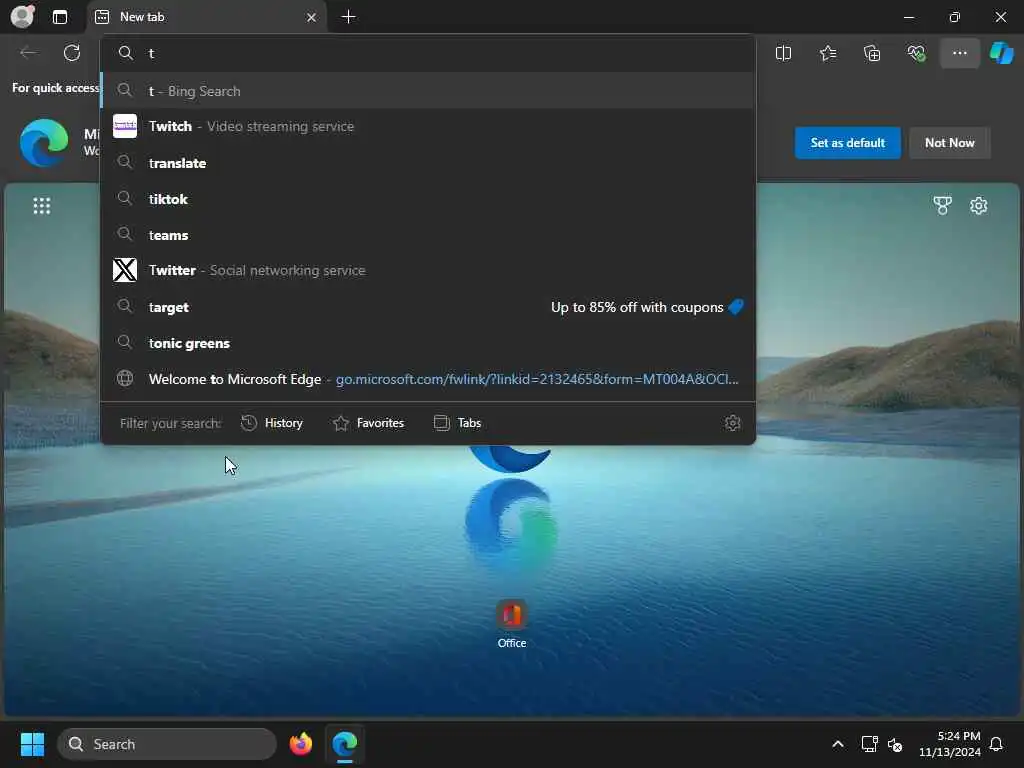1024x768 pixels.
Task: Filter search by History
Action: point(272,423)
